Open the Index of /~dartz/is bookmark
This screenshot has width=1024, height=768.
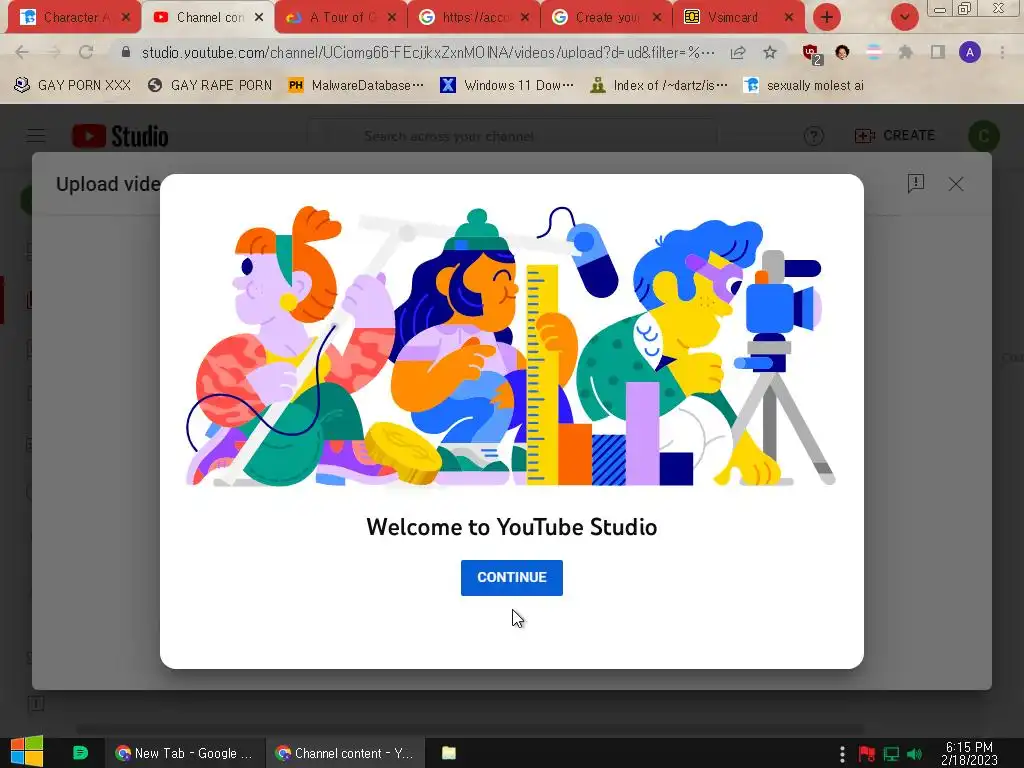pos(658,86)
